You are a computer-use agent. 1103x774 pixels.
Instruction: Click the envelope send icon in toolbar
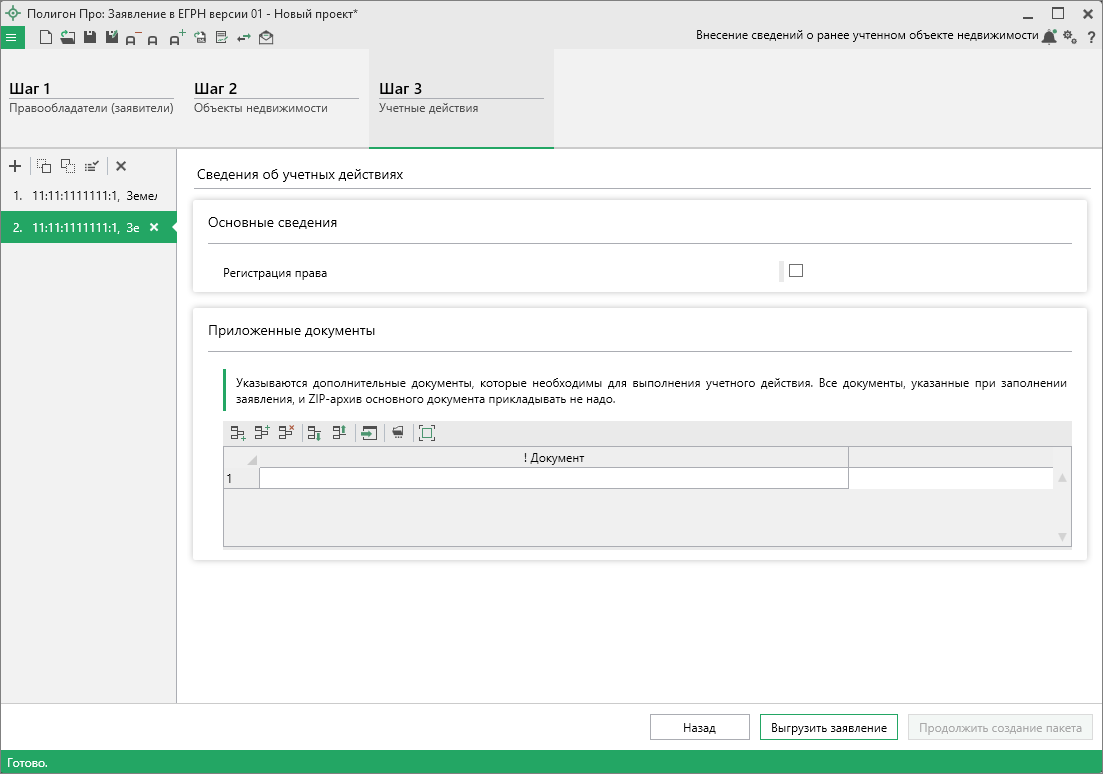pyautogui.click(x=265, y=38)
